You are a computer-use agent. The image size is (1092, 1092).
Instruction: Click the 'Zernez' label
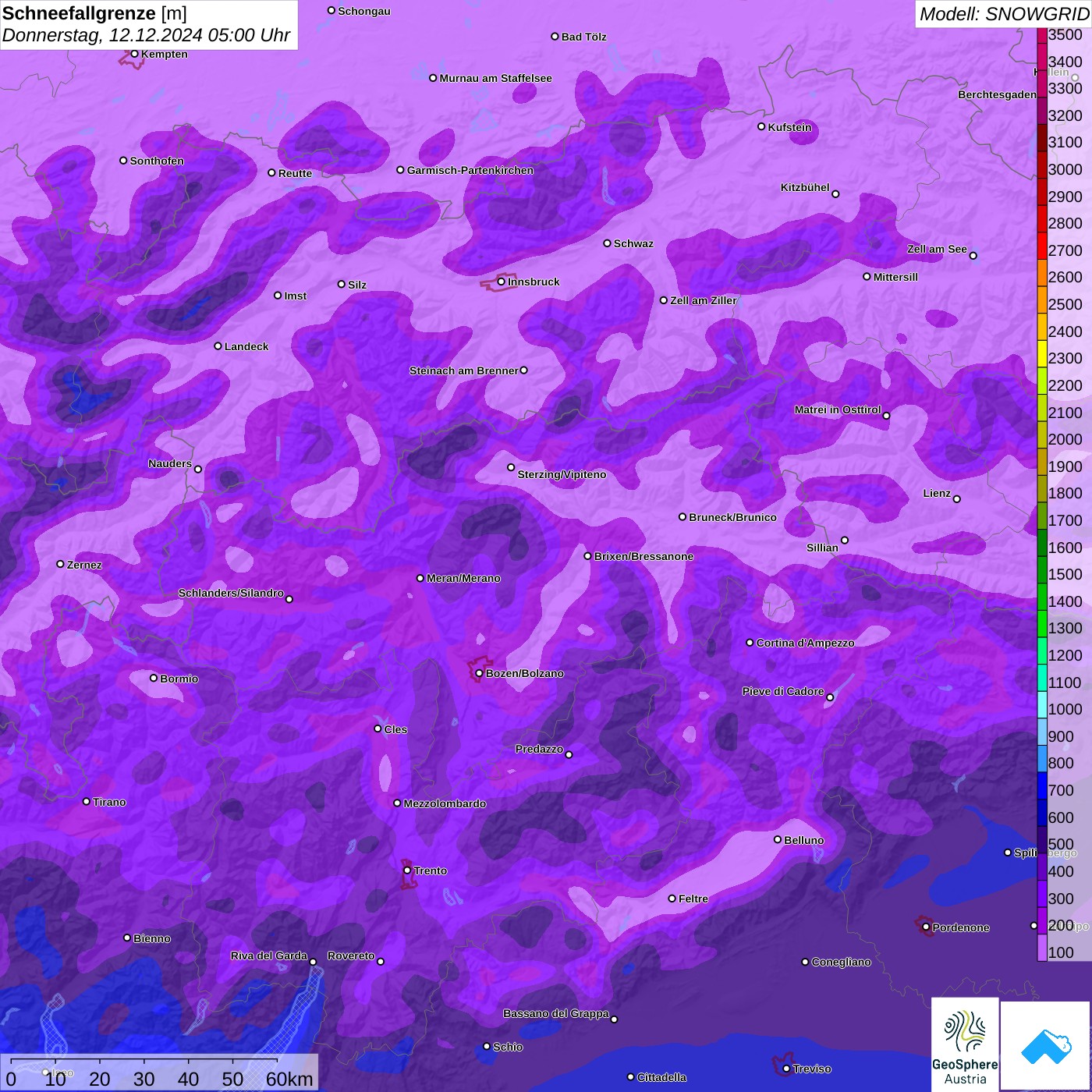[x=84, y=565]
